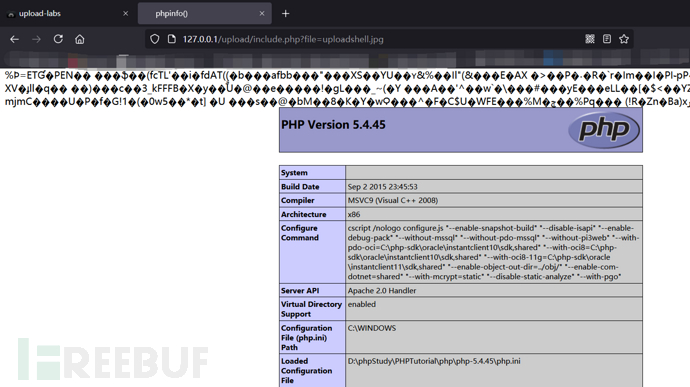Open the browser home page
This screenshot has width=690, height=387.
(80, 39)
